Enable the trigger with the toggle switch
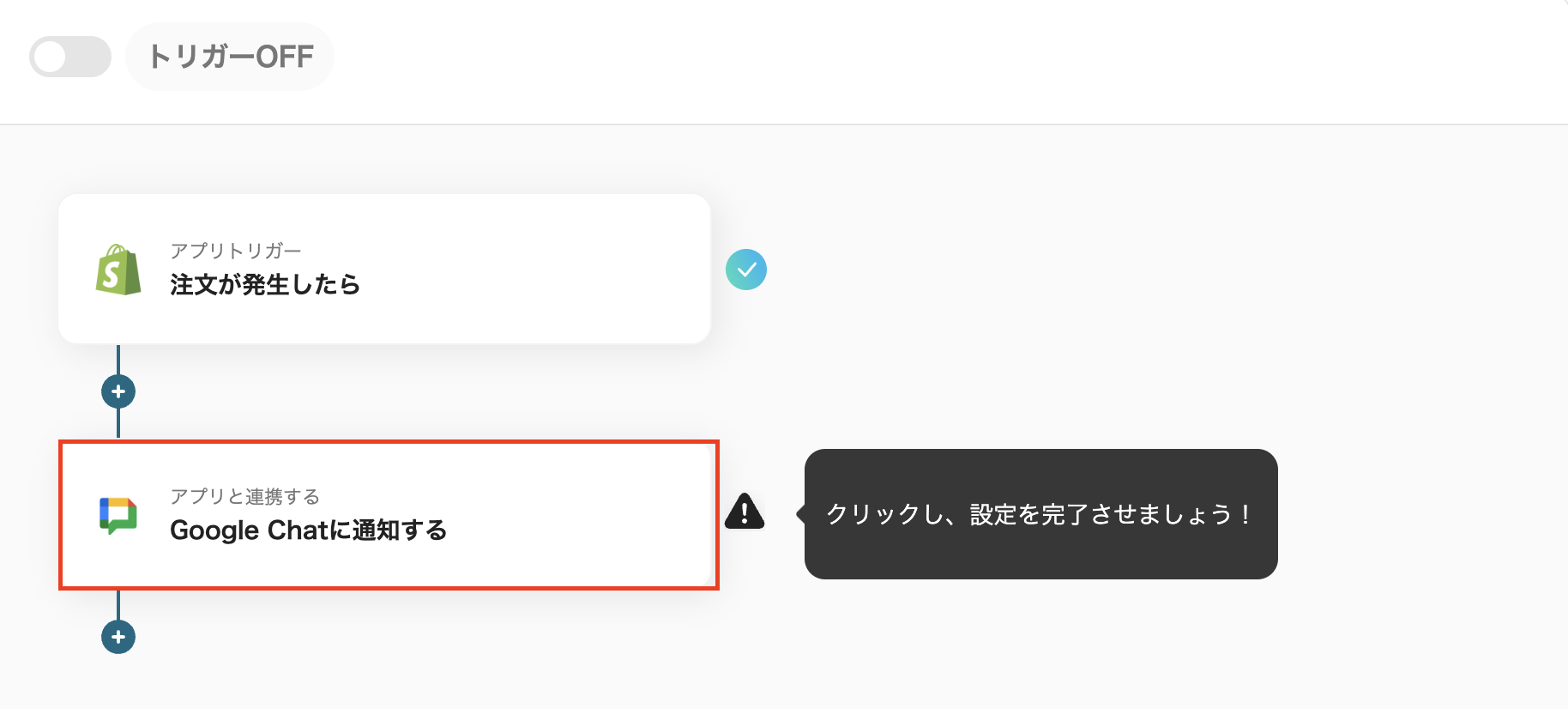Viewport: 1568px width, 709px height. (69, 57)
